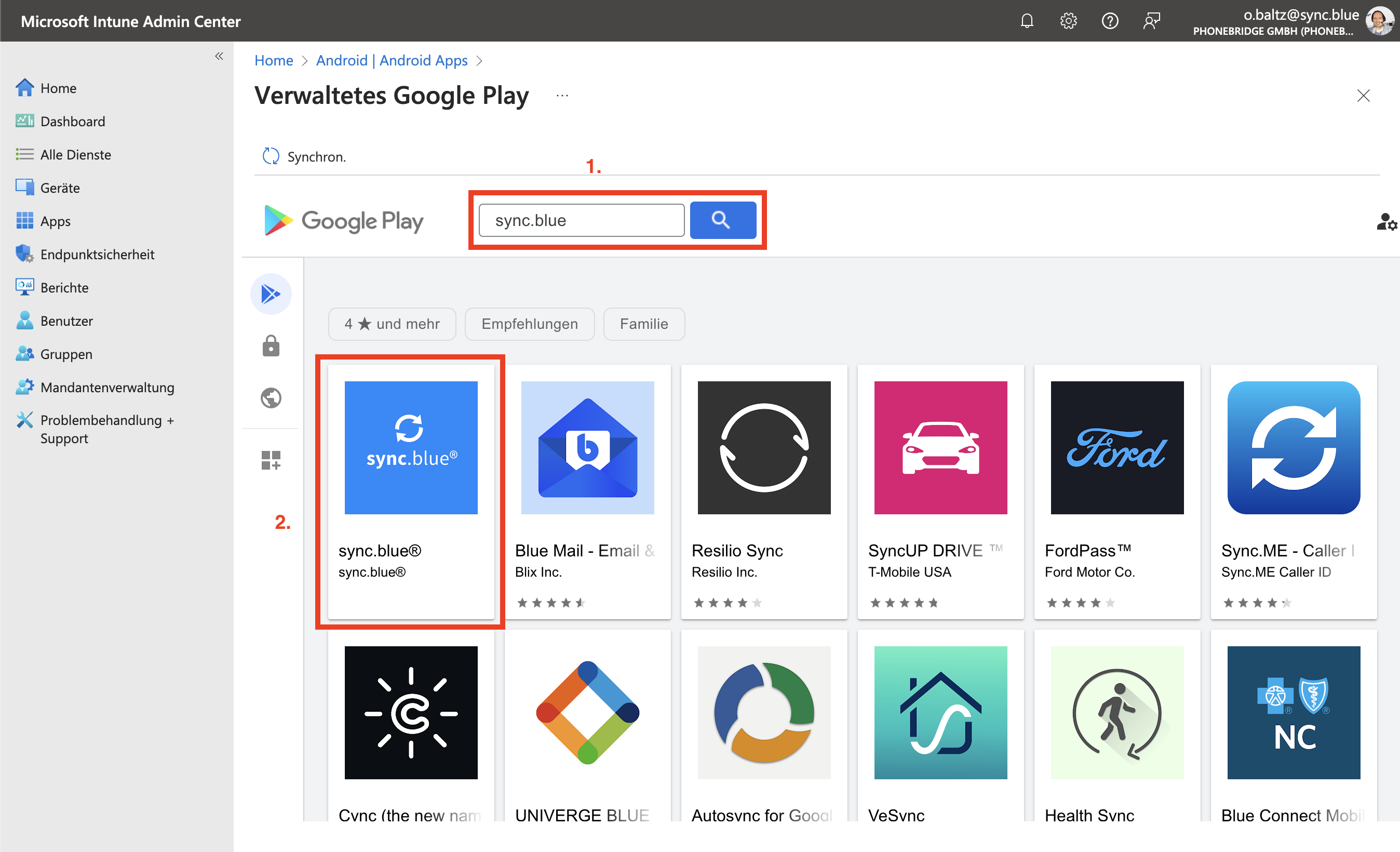Viewport: 1400px width, 852px height.
Task: Select the web apps globe icon
Action: tap(271, 398)
